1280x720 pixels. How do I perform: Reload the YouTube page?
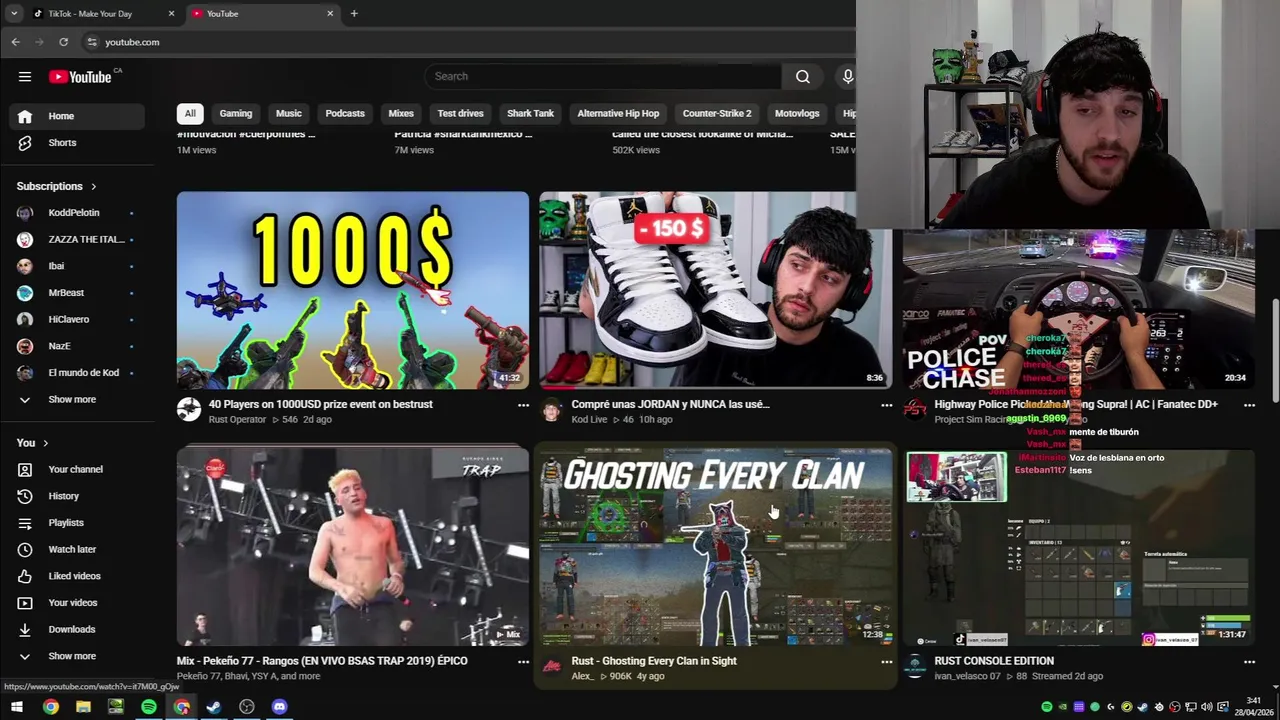(63, 42)
